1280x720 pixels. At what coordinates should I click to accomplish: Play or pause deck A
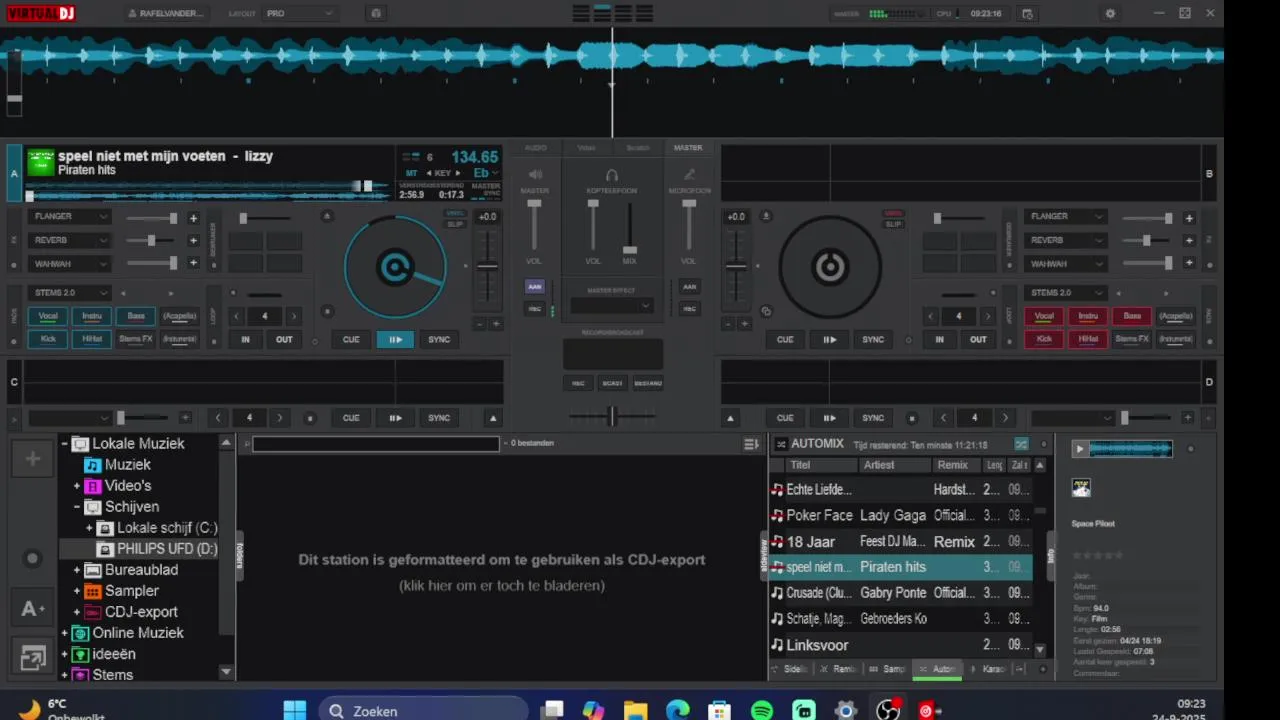395,339
